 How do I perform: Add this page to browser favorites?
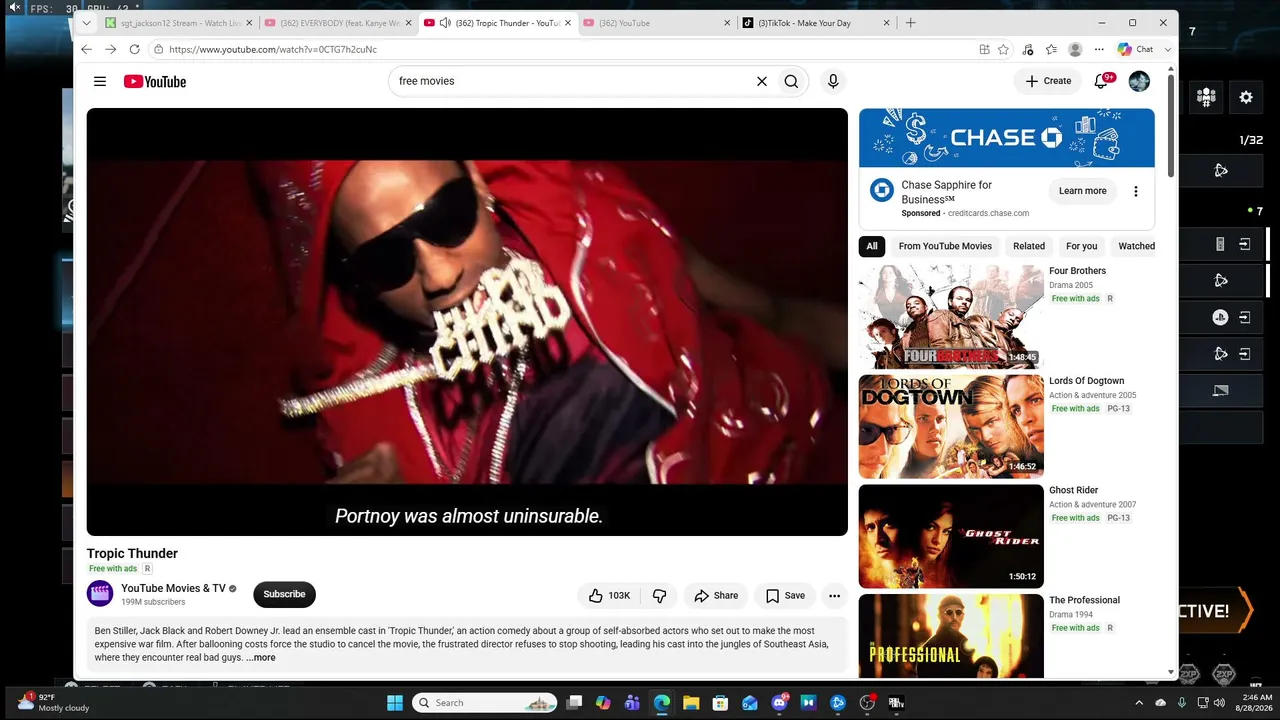pyautogui.click(x=1003, y=49)
